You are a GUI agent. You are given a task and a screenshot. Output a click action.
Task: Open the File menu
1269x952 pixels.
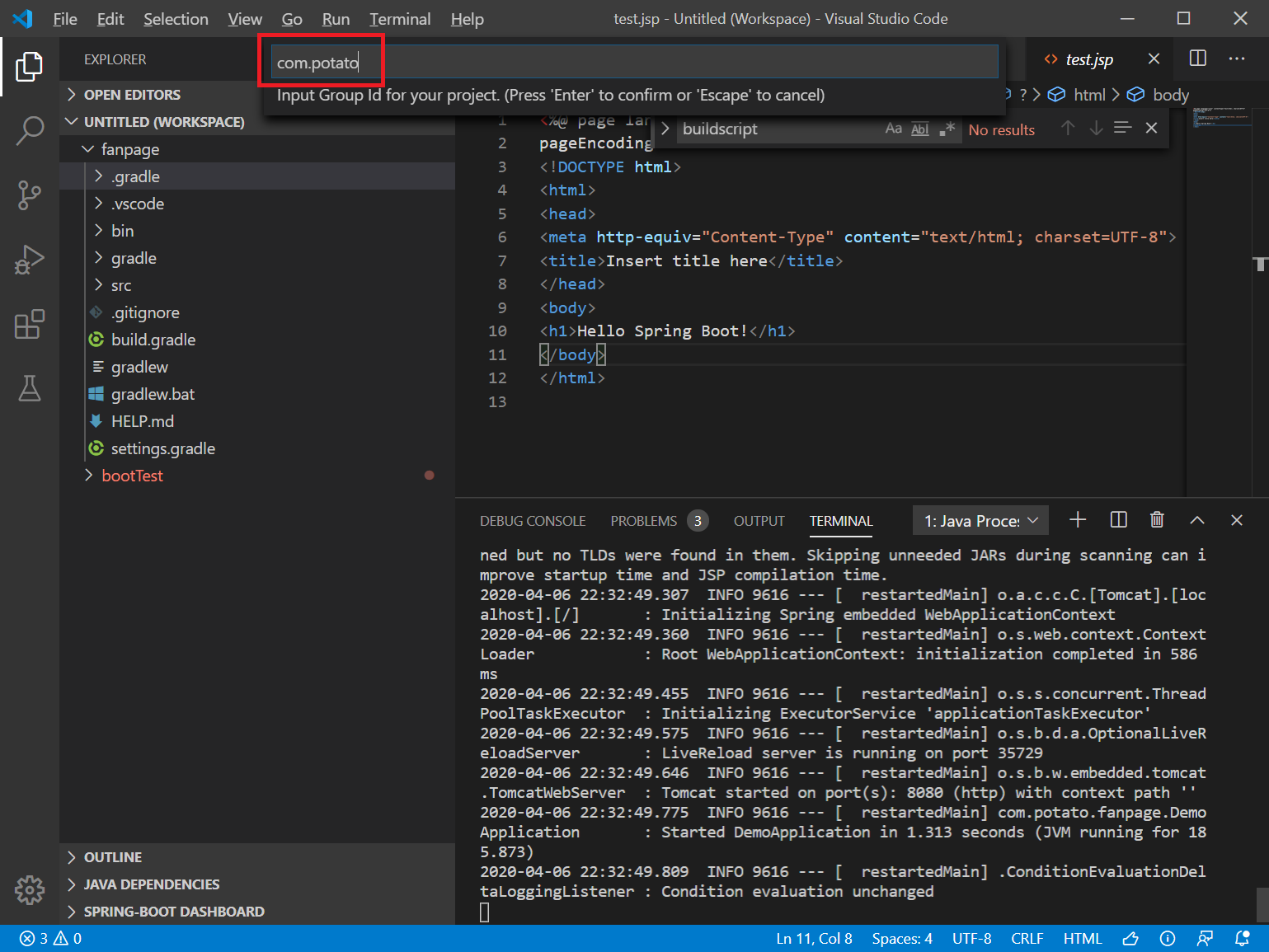64,19
